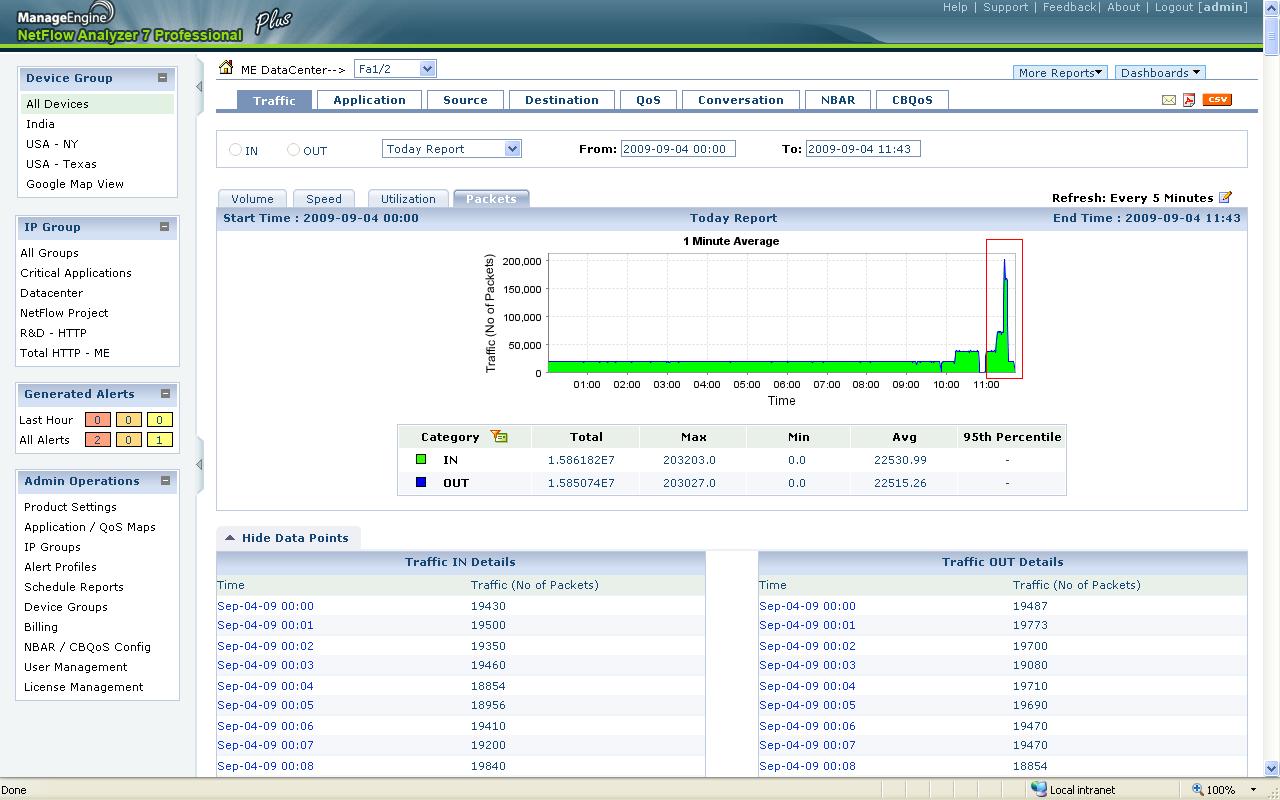Open Alert Profiles
1280x800 pixels.
[60, 567]
